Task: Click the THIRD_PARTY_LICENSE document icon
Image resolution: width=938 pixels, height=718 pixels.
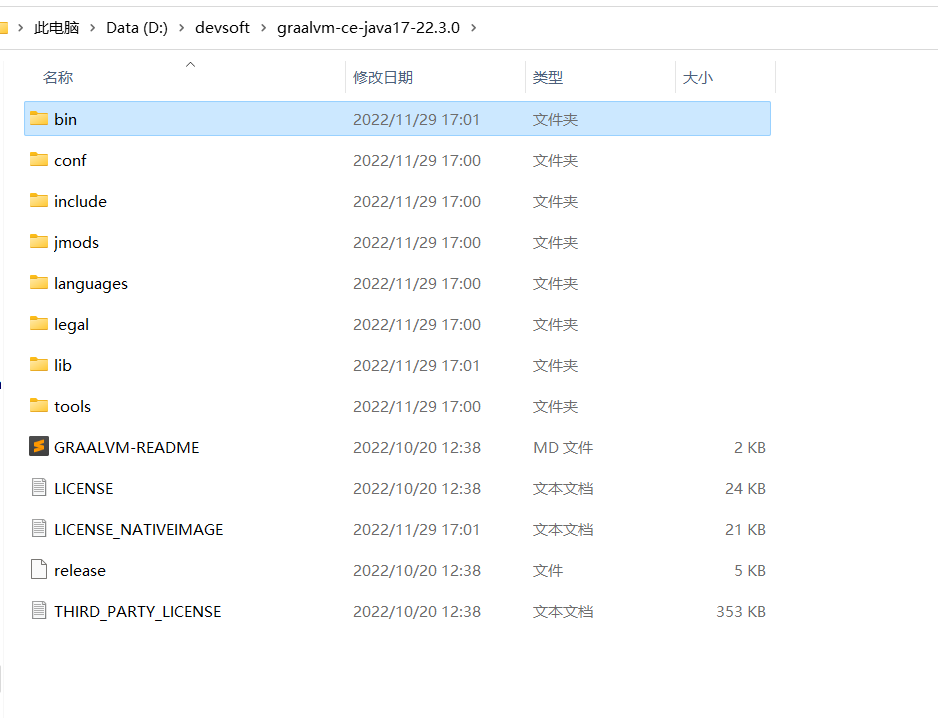Action: [39, 610]
